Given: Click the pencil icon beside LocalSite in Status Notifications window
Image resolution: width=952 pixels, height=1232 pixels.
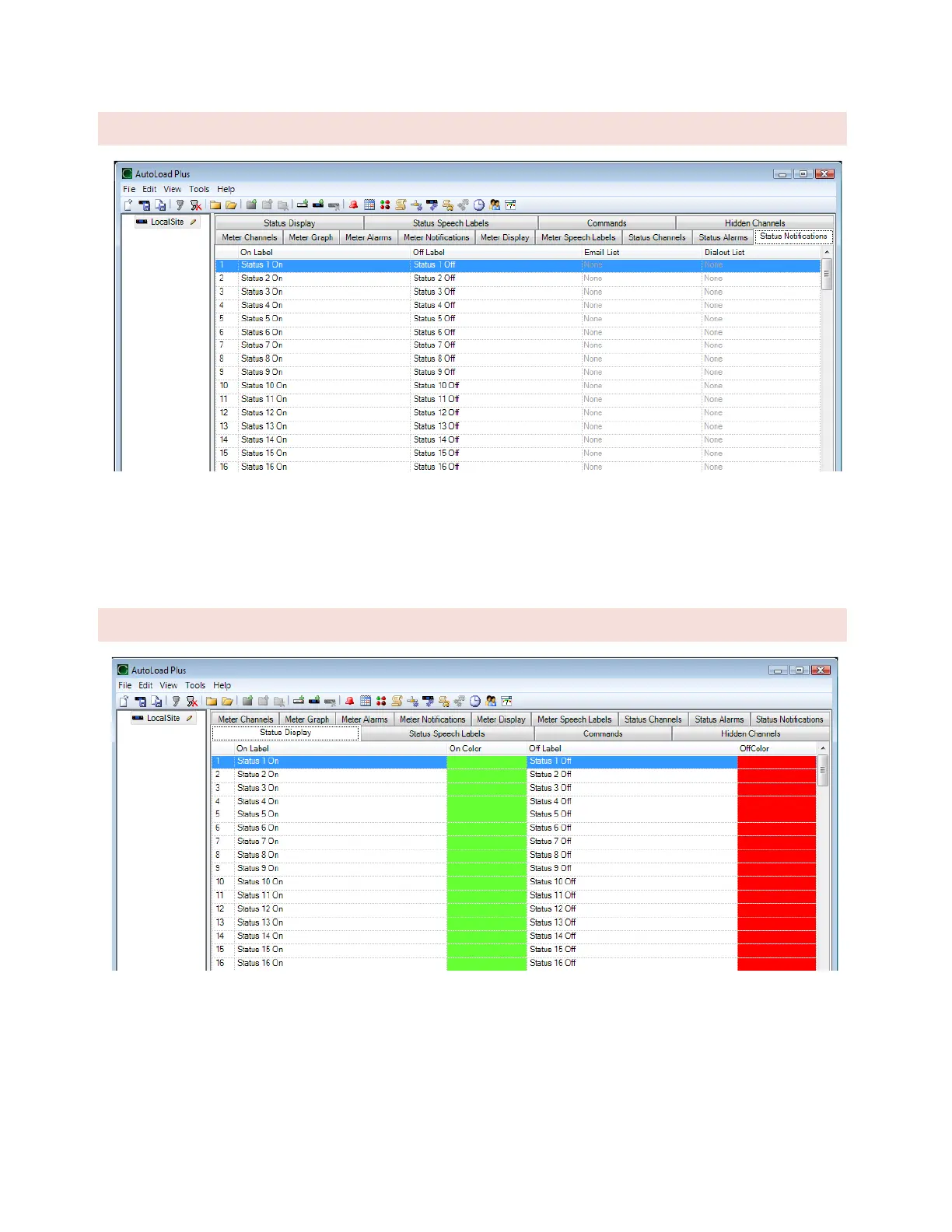Looking at the screenshot, I should point(194,222).
